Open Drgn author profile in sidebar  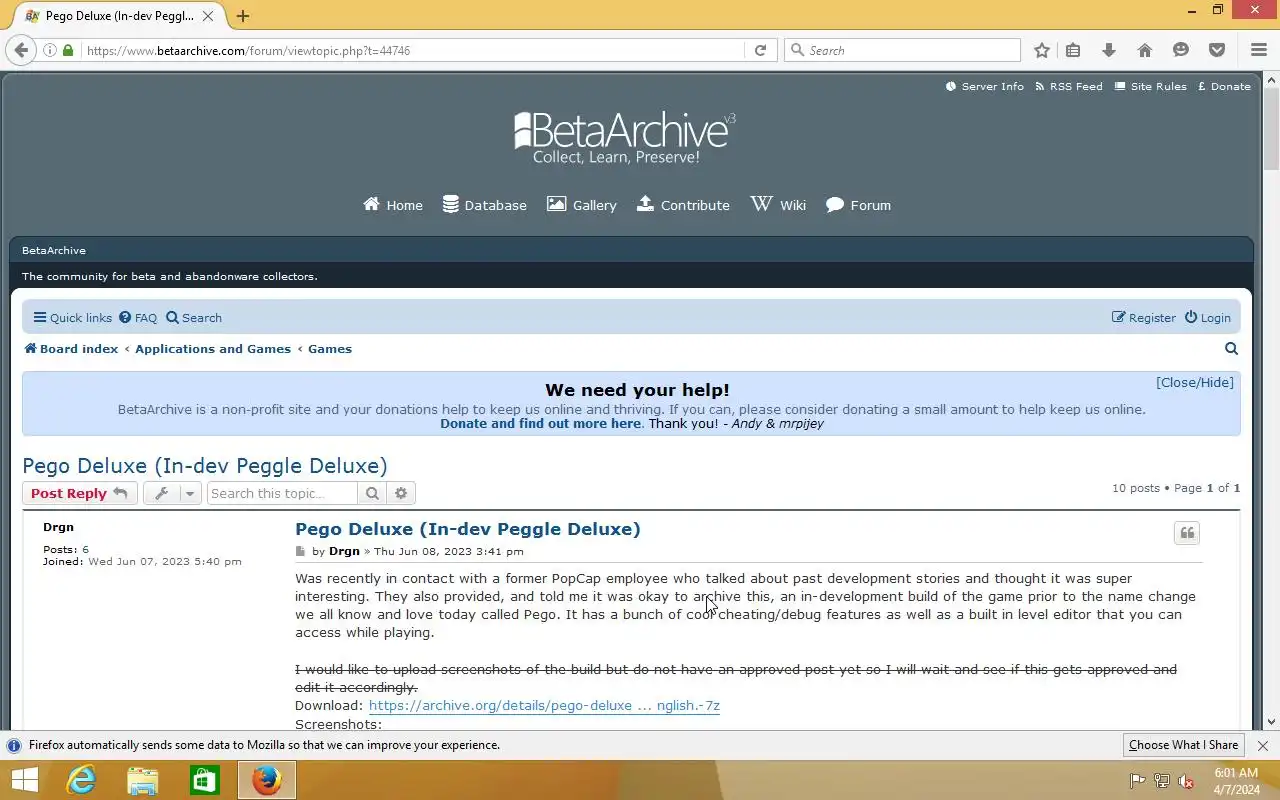pyautogui.click(x=58, y=527)
